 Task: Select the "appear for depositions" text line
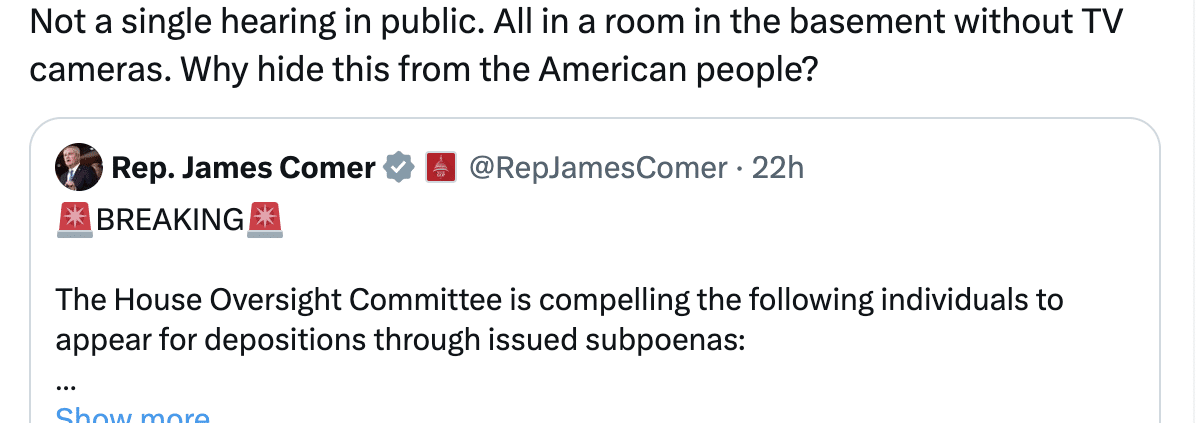point(401,340)
